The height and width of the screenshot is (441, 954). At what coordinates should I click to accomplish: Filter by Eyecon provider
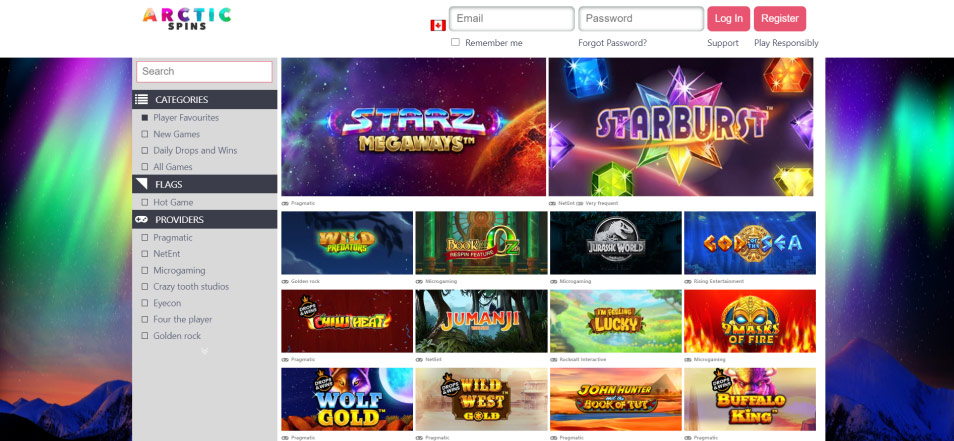145,303
